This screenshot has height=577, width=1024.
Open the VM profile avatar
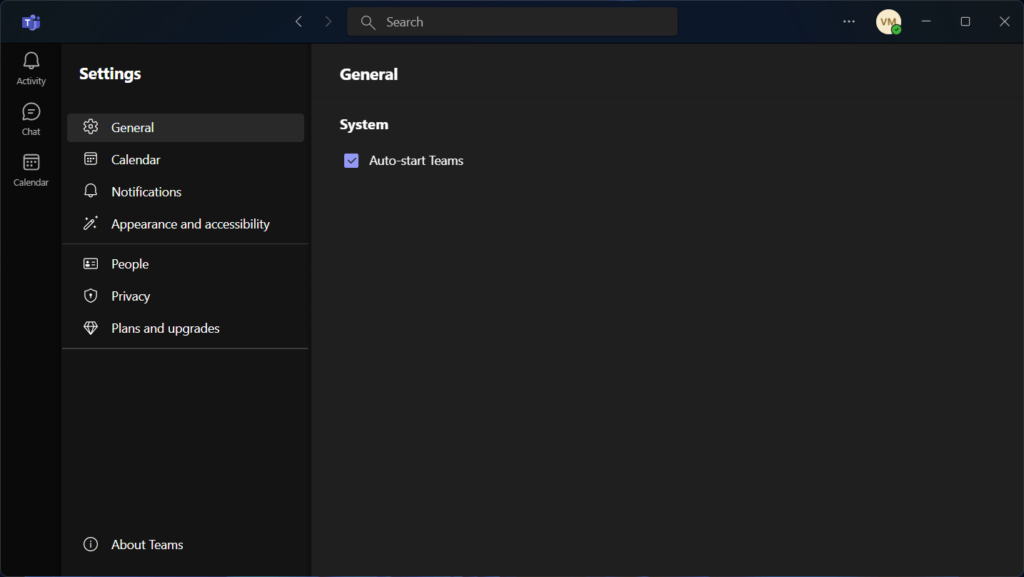pos(888,22)
